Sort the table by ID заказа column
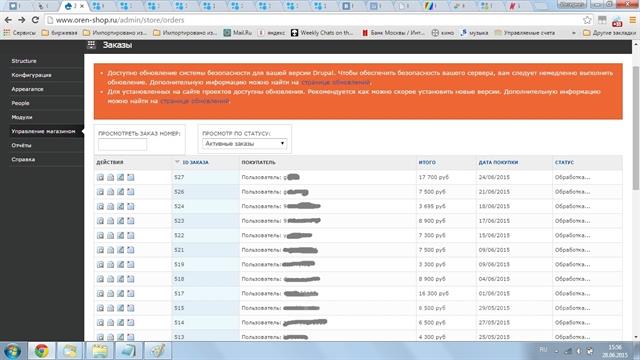The height and width of the screenshot is (360, 640). (195, 162)
